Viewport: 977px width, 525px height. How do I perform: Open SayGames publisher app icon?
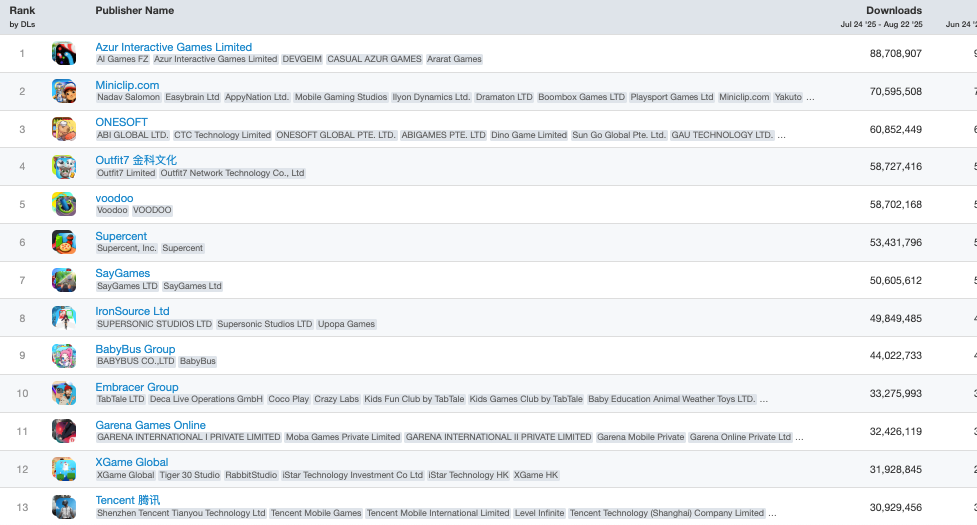tap(64, 280)
